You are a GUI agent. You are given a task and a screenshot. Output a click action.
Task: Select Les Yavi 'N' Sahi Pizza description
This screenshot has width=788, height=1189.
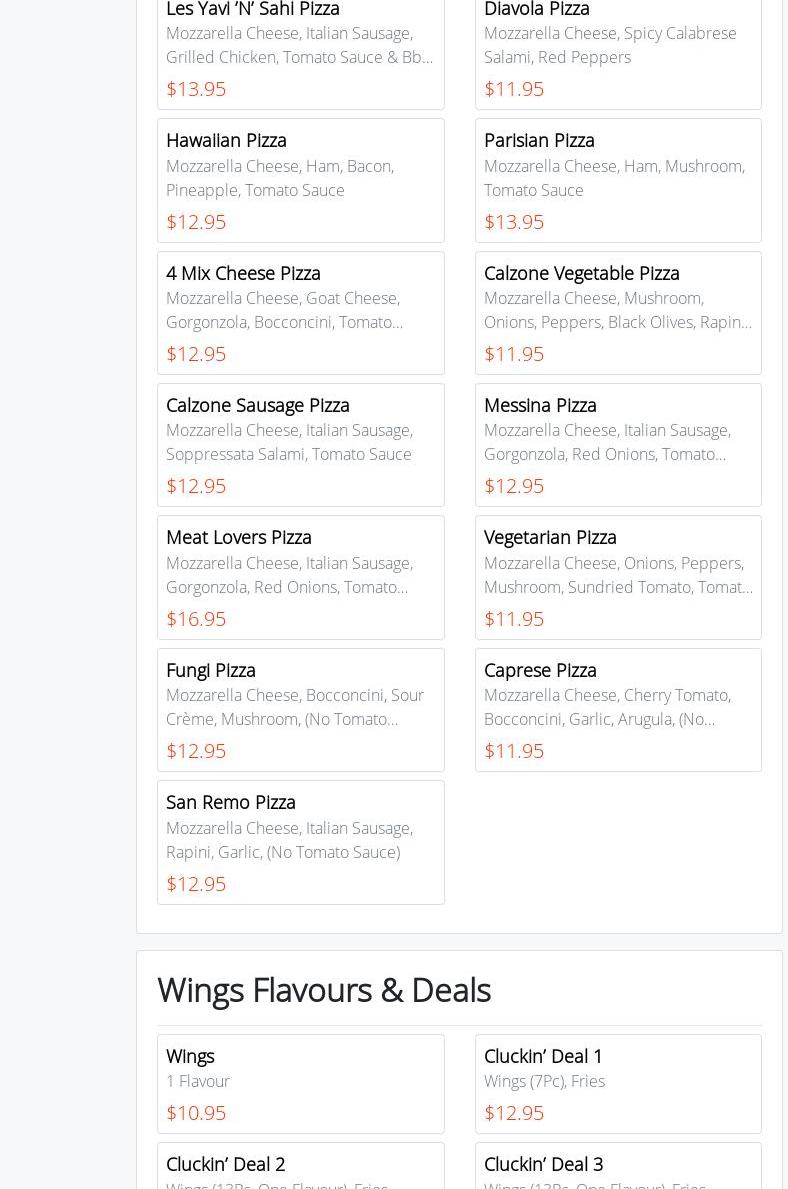pos(299,45)
